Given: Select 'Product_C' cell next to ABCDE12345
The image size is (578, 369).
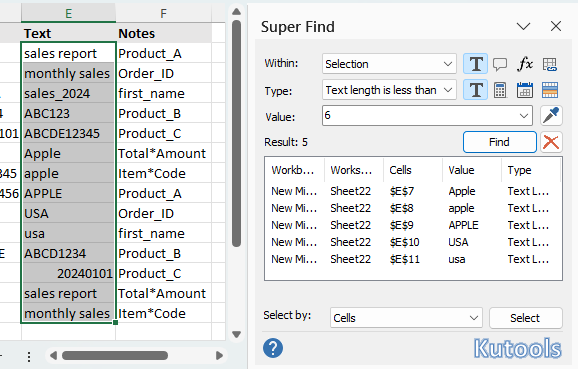Looking at the screenshot, I should pos(164,133).
